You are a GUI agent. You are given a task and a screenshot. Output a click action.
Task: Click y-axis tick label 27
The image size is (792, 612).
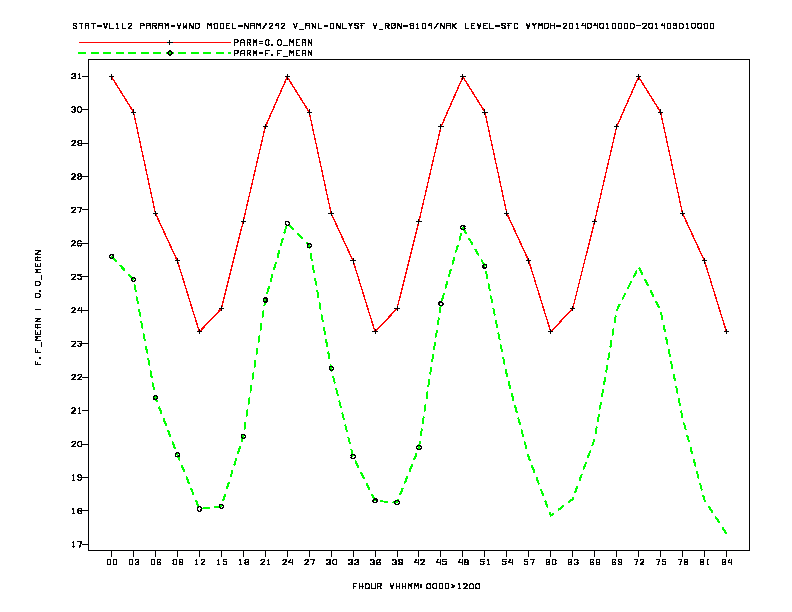76,210
